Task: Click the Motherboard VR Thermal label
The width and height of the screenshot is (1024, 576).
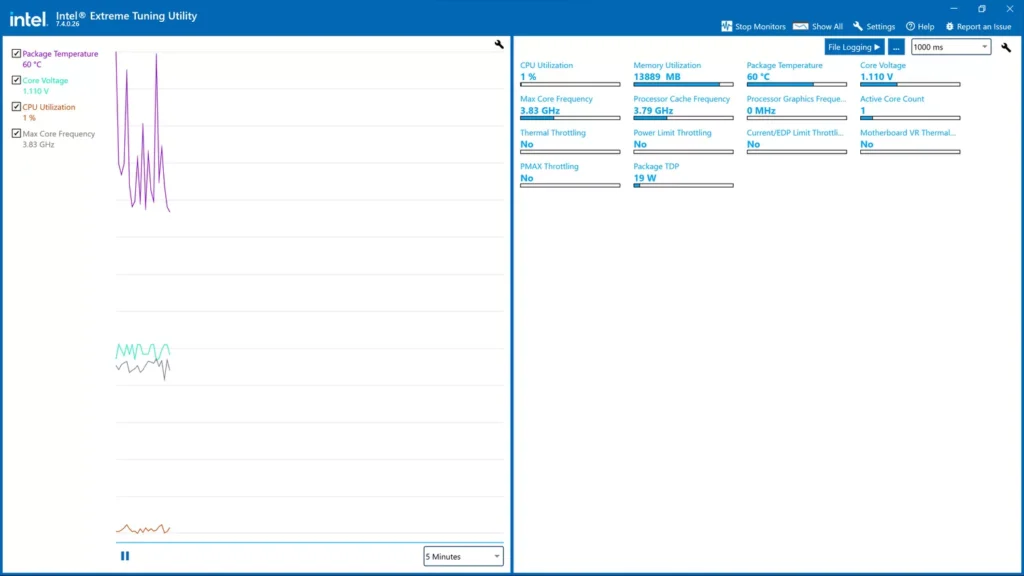Action: coord(908,133)
